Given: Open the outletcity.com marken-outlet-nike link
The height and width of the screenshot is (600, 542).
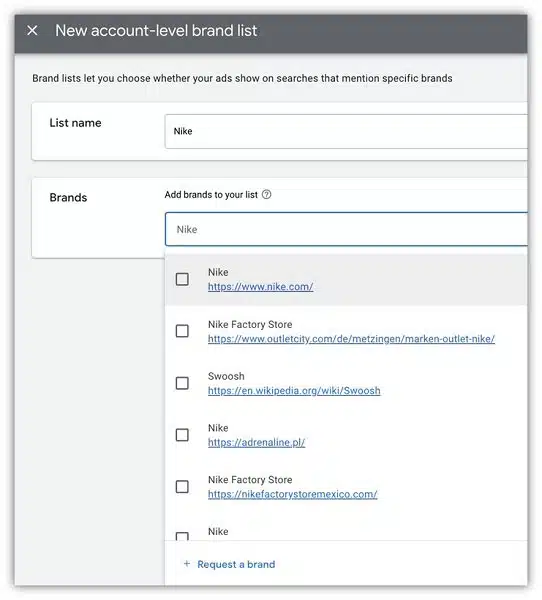Looking at the screenshot, I should click(x=351, y=339).
